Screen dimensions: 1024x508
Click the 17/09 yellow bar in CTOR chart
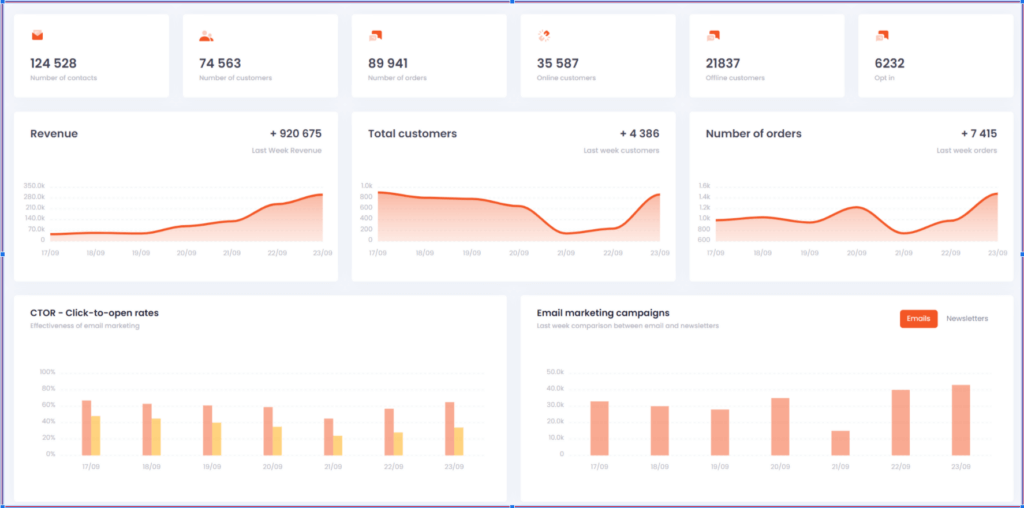click(95, 436)
